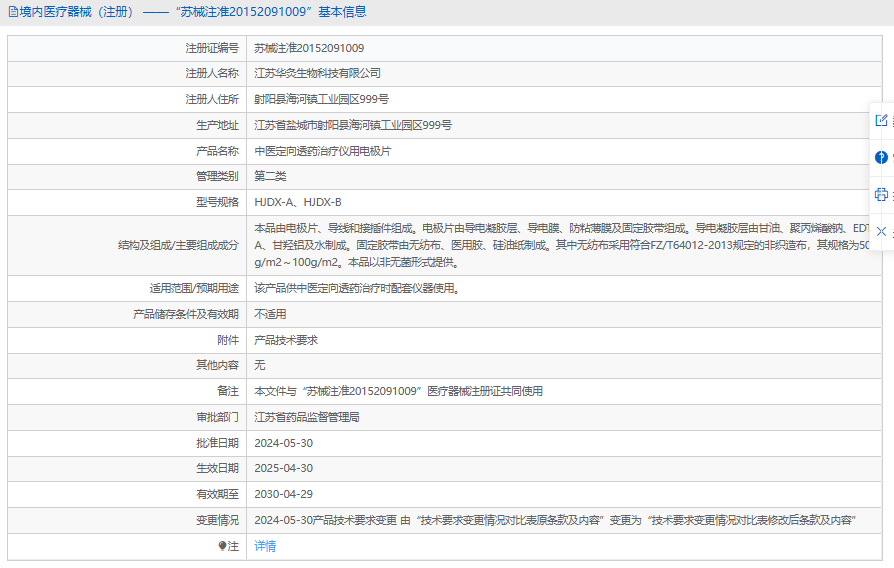
Task: Click expiry date 2030-04-29
Action: tap(283, 494)
